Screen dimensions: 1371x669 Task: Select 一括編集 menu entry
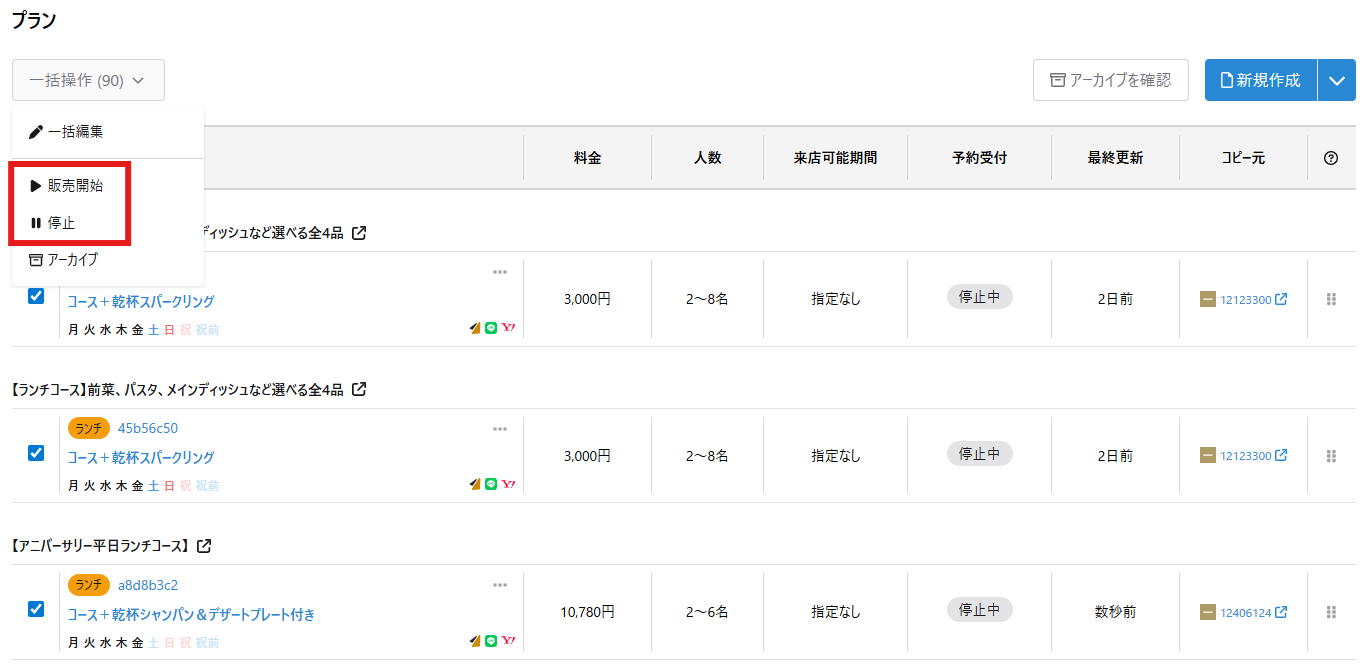(66, 132)
